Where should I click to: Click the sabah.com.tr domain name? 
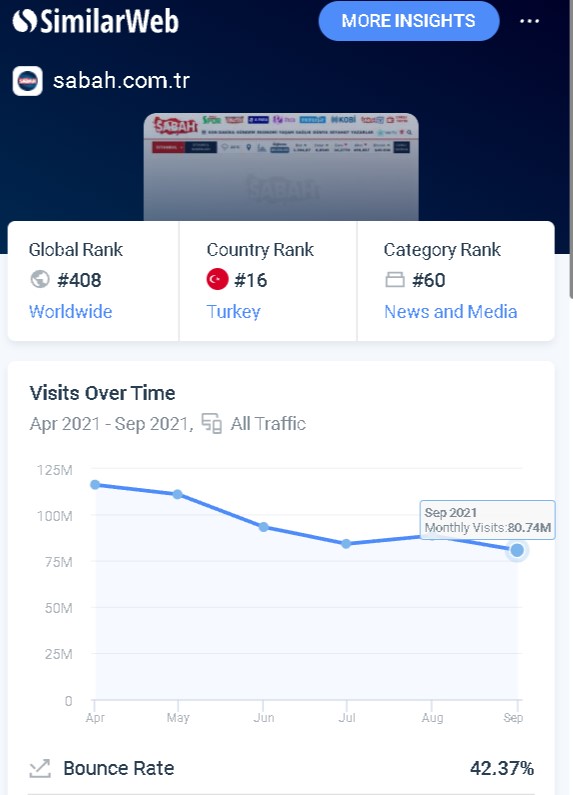pos(121,81)
